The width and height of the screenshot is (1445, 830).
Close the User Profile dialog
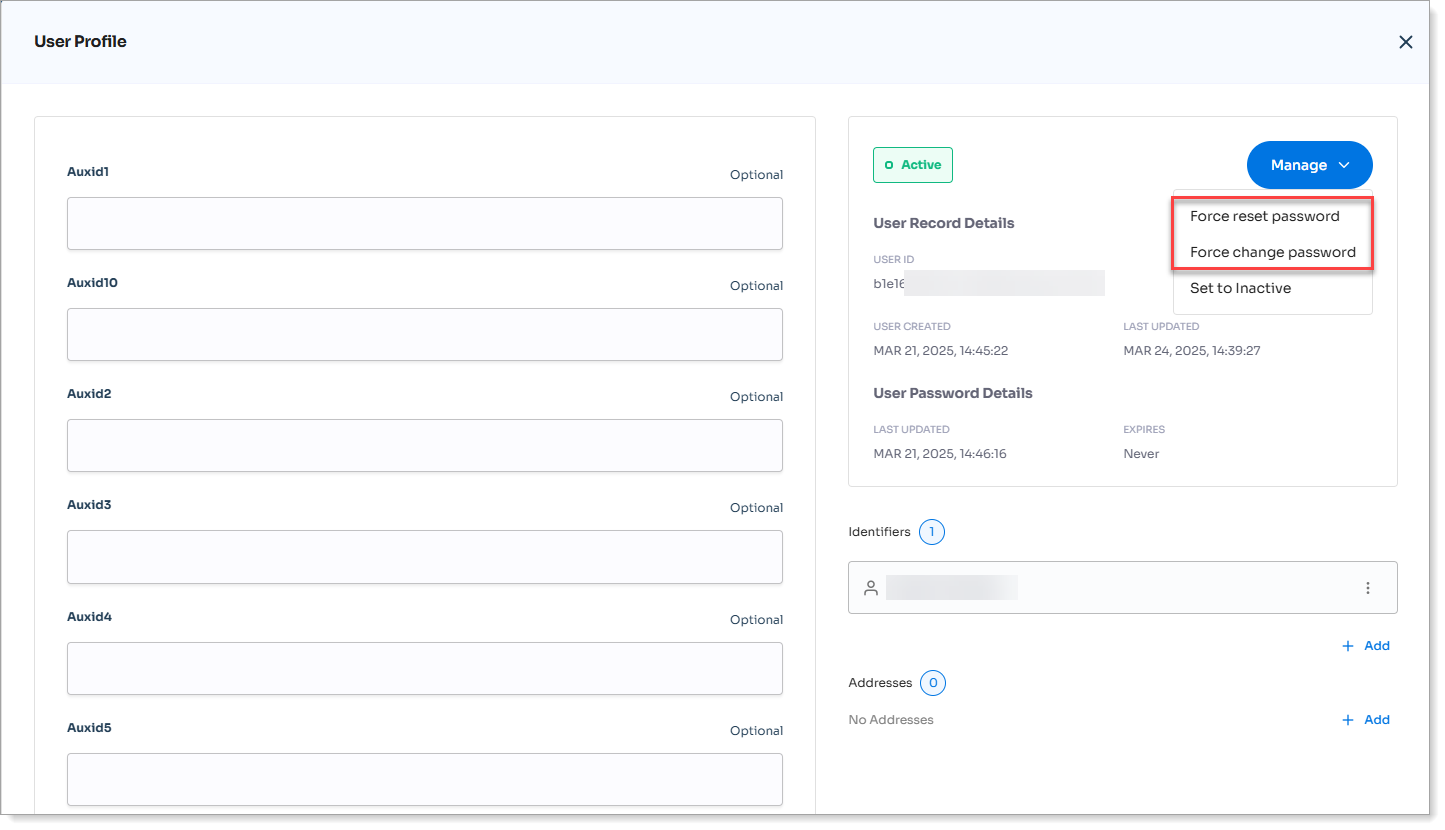pos(1405,42)
